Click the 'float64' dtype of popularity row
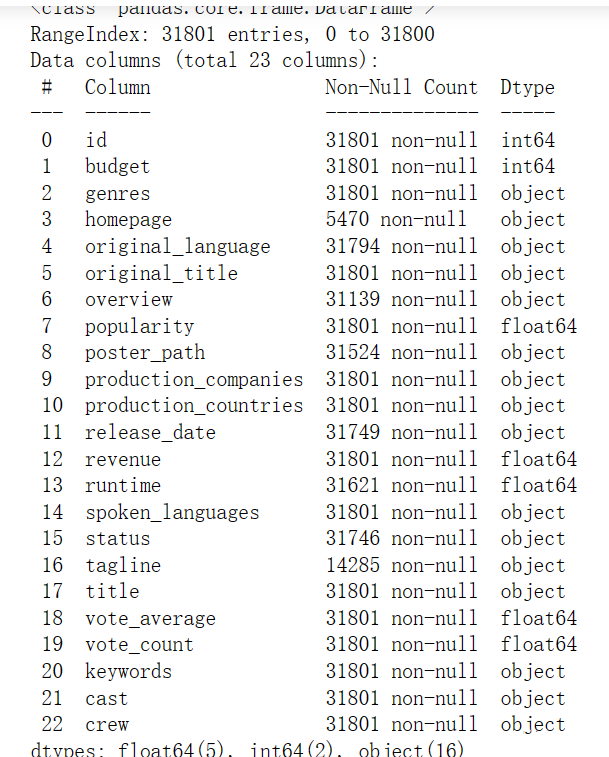 (538, 326)
